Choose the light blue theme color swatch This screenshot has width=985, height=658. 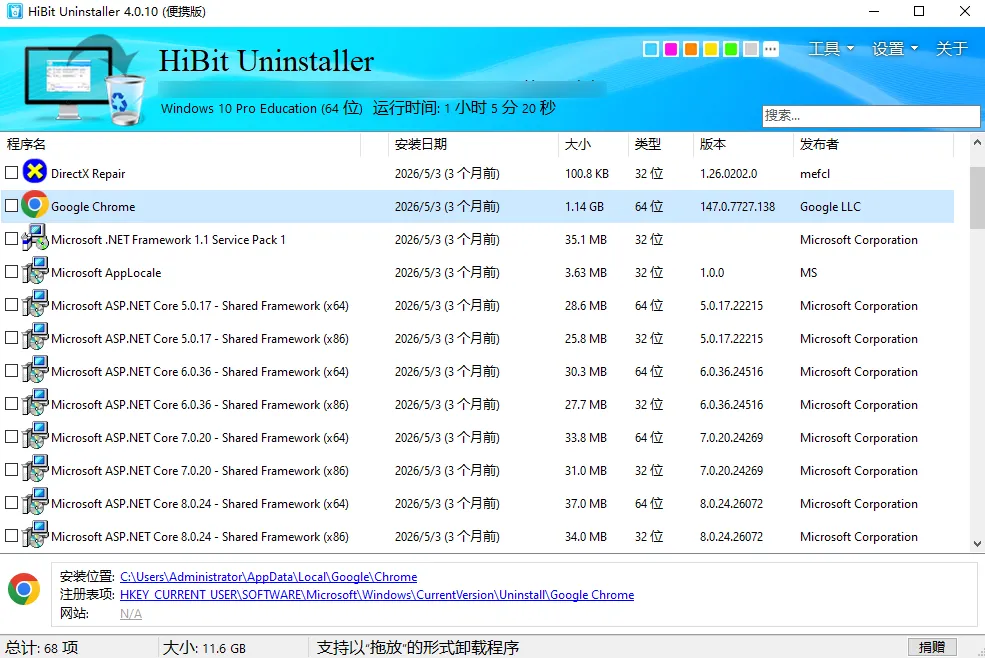pos(651,49)
